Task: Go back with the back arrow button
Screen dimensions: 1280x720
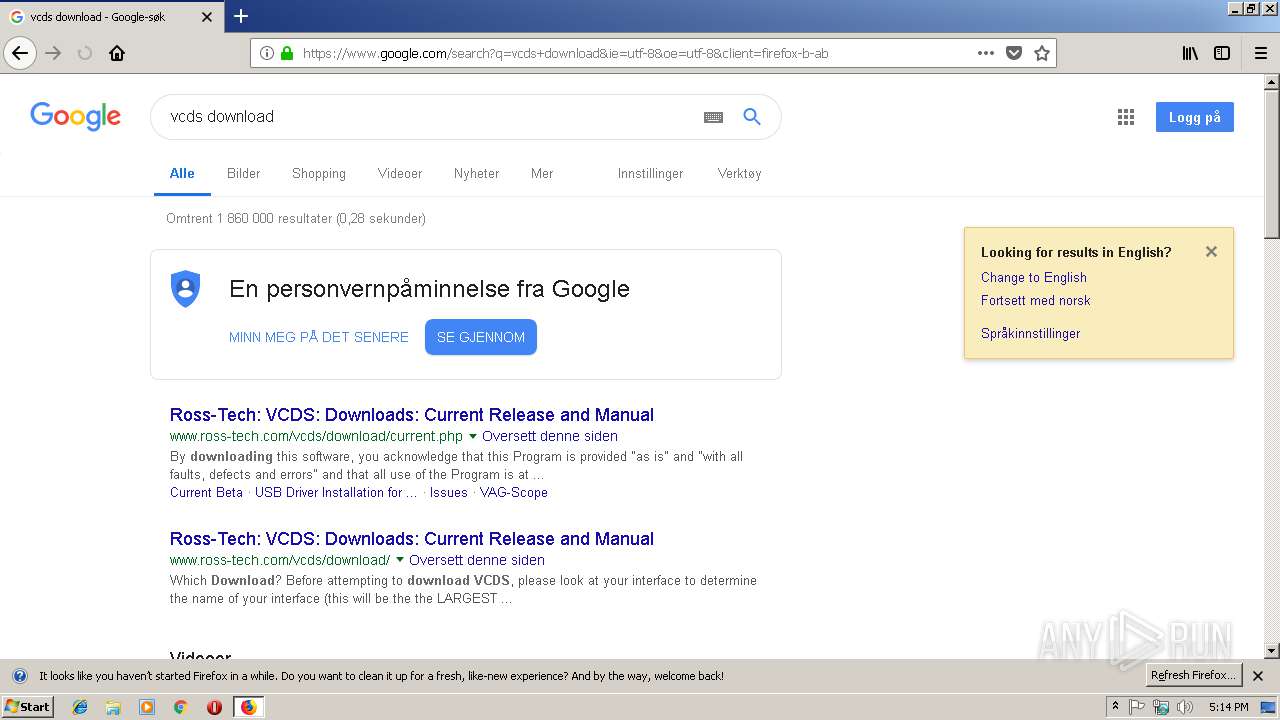Action: (x=20, y=53)
